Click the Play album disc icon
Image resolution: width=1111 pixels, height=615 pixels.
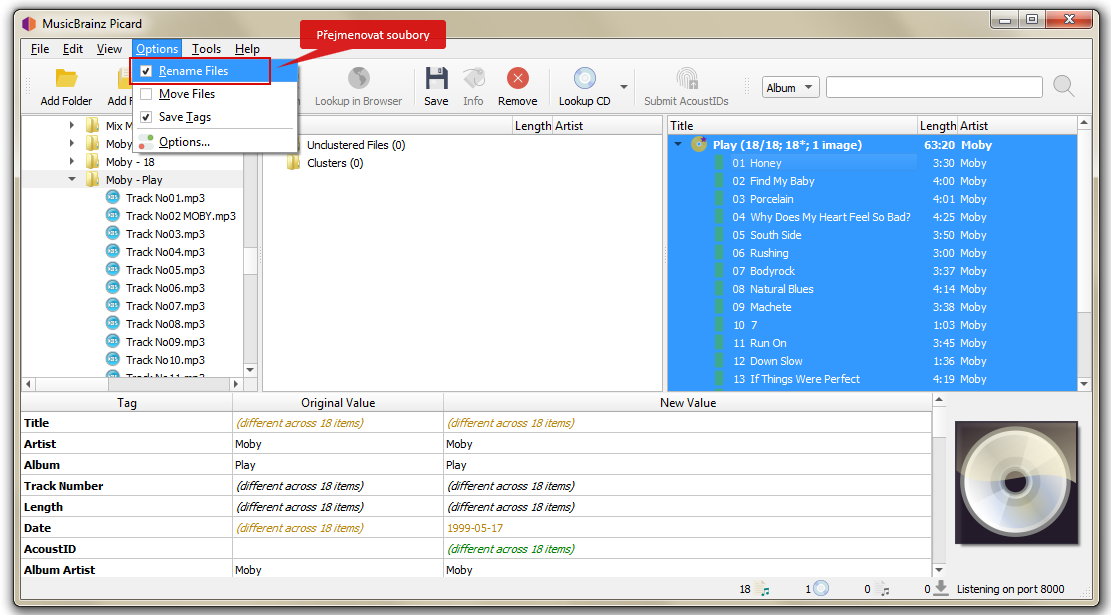pos(699,145)
